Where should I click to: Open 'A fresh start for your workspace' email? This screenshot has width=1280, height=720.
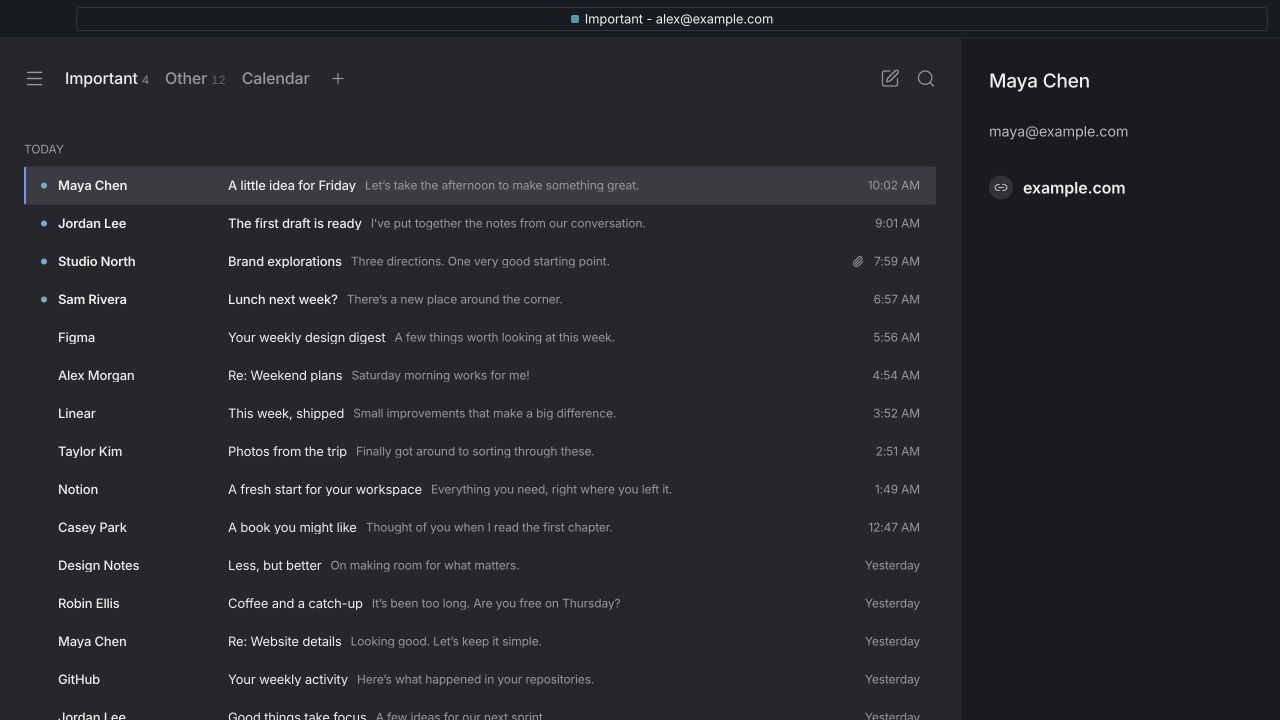[480, 489]
